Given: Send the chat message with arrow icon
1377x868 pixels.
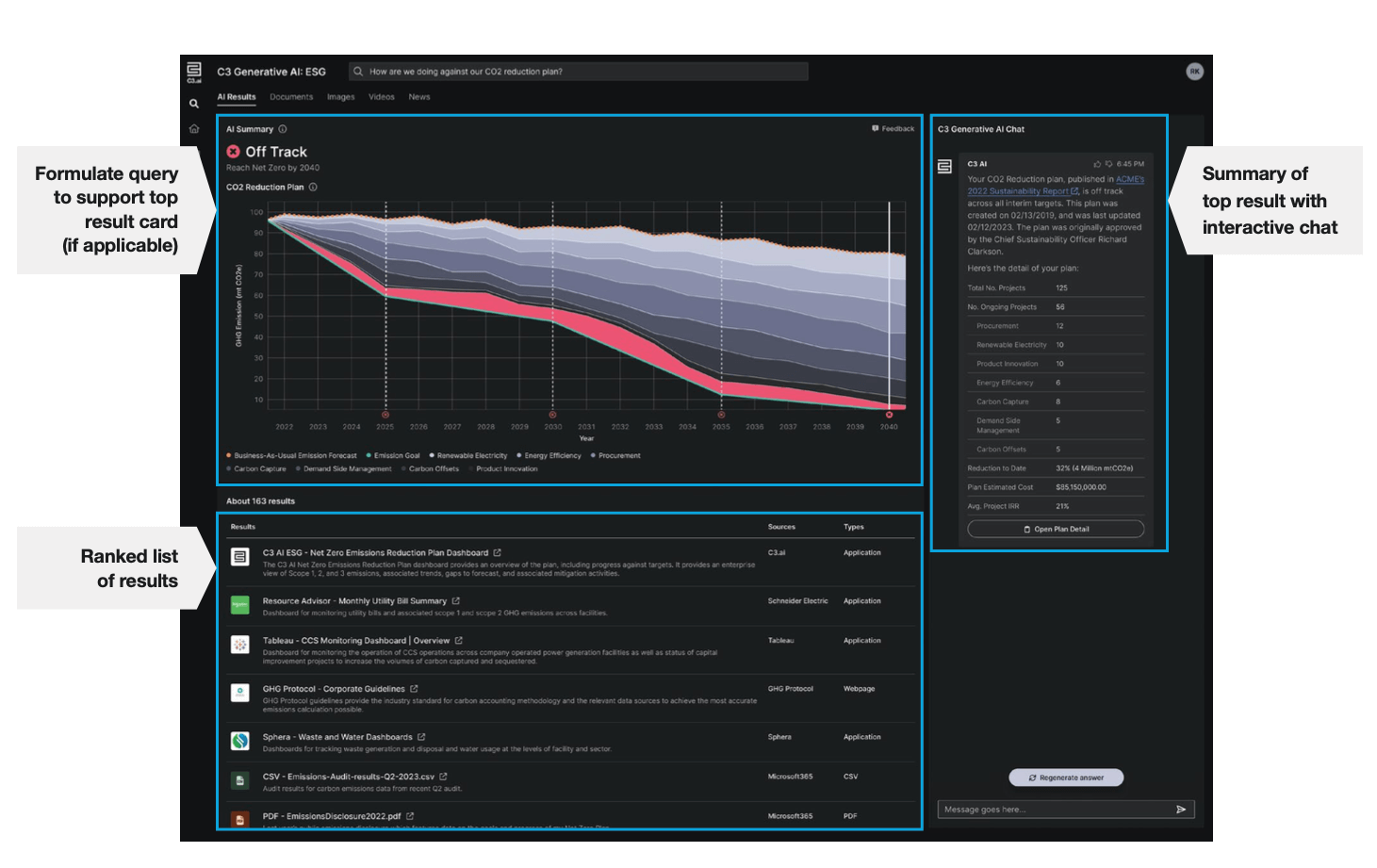Looking at the screenshot, I should (x=1181, y=809).
